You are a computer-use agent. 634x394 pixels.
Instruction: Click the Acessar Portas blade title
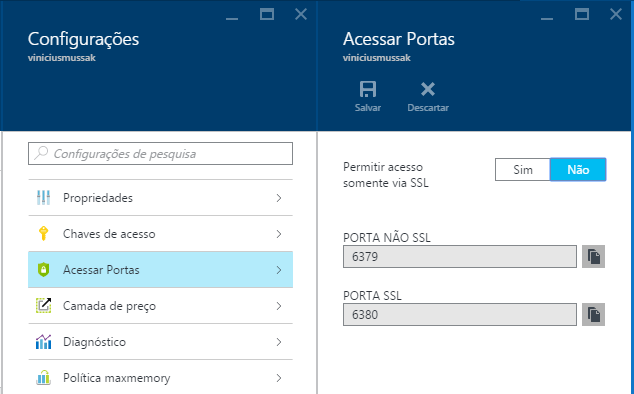pos(399,39)
